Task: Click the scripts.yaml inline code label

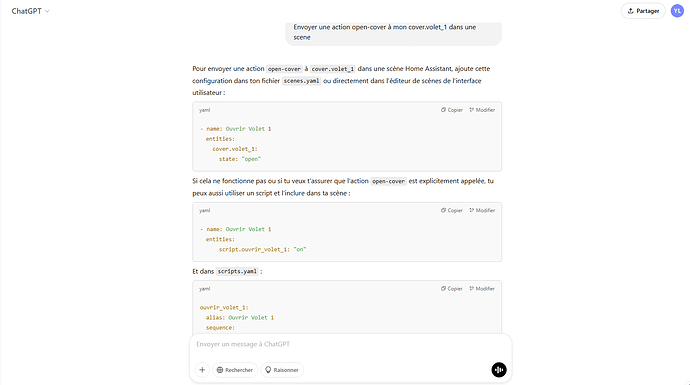Action: pyautogui.click(x=237, y=271)
